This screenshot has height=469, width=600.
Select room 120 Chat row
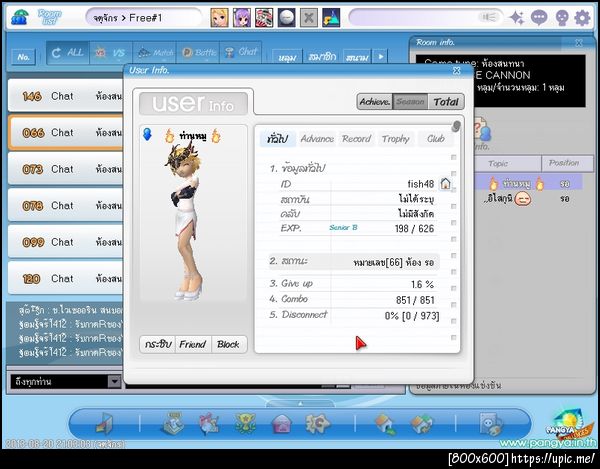tap(66, 278)
